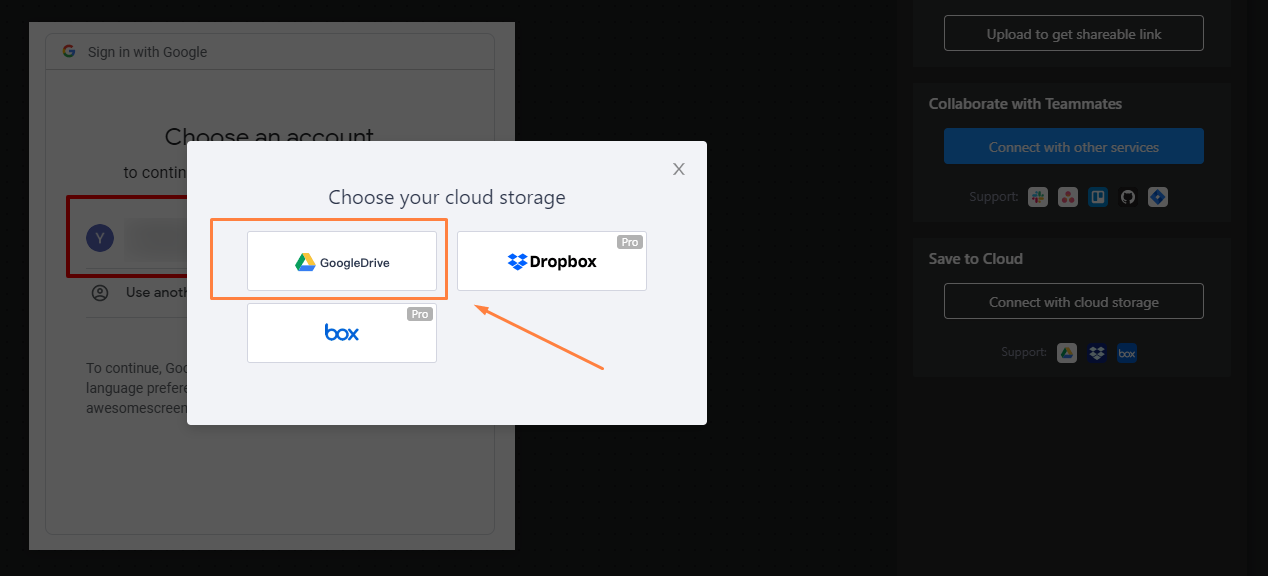Click the Google Drive icon under Save to Cloud
The height and width of the screenshot is (576, 1268).
(x=1067, y=353)
